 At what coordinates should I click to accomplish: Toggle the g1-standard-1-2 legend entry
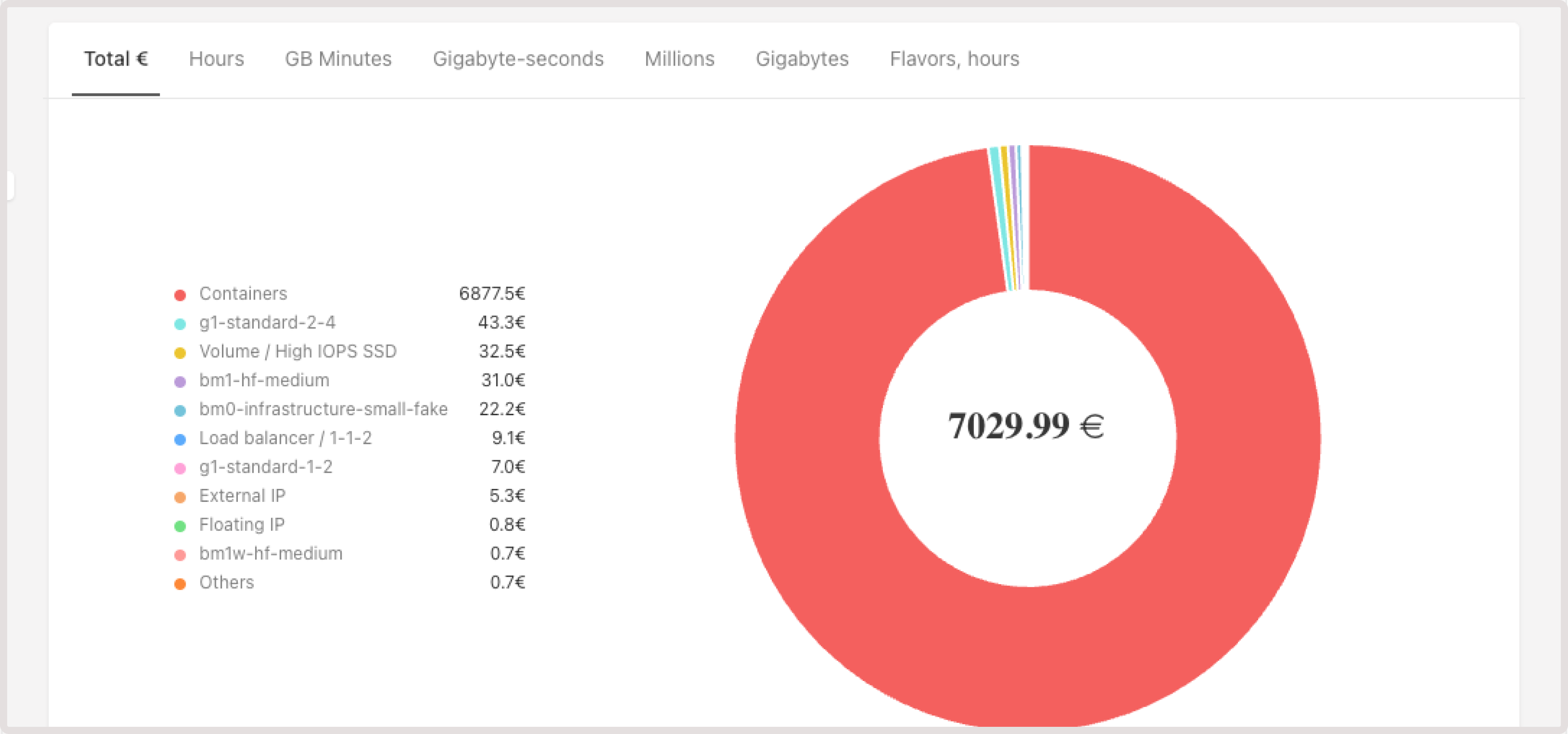(x=266, y=466)
